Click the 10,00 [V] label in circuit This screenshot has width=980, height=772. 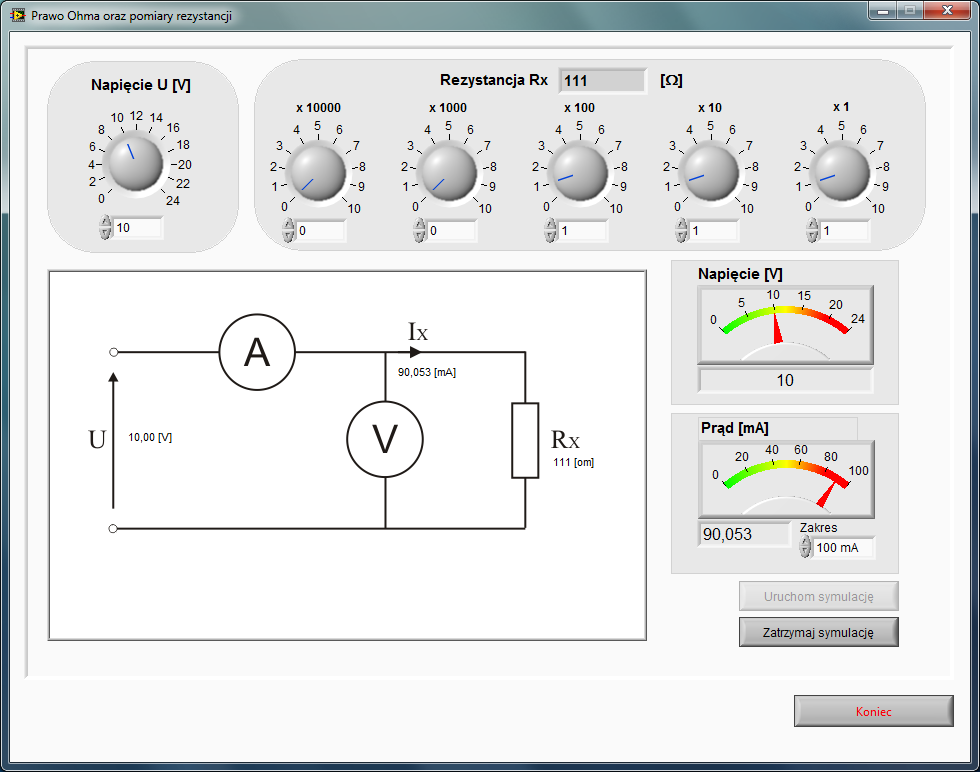click(x=150, y=438)
